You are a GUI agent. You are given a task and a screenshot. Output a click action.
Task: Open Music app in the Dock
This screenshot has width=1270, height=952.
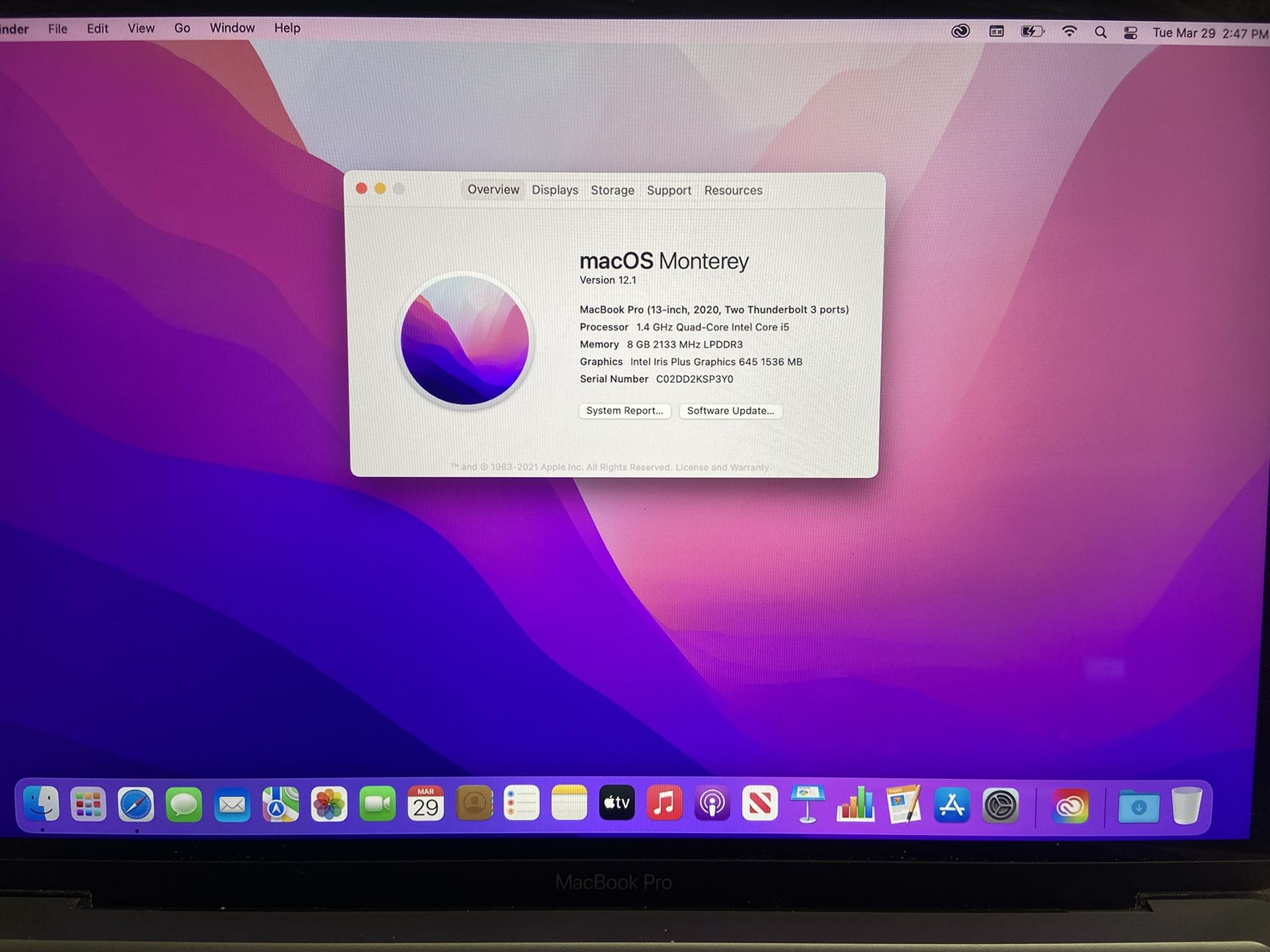(664, 803)
